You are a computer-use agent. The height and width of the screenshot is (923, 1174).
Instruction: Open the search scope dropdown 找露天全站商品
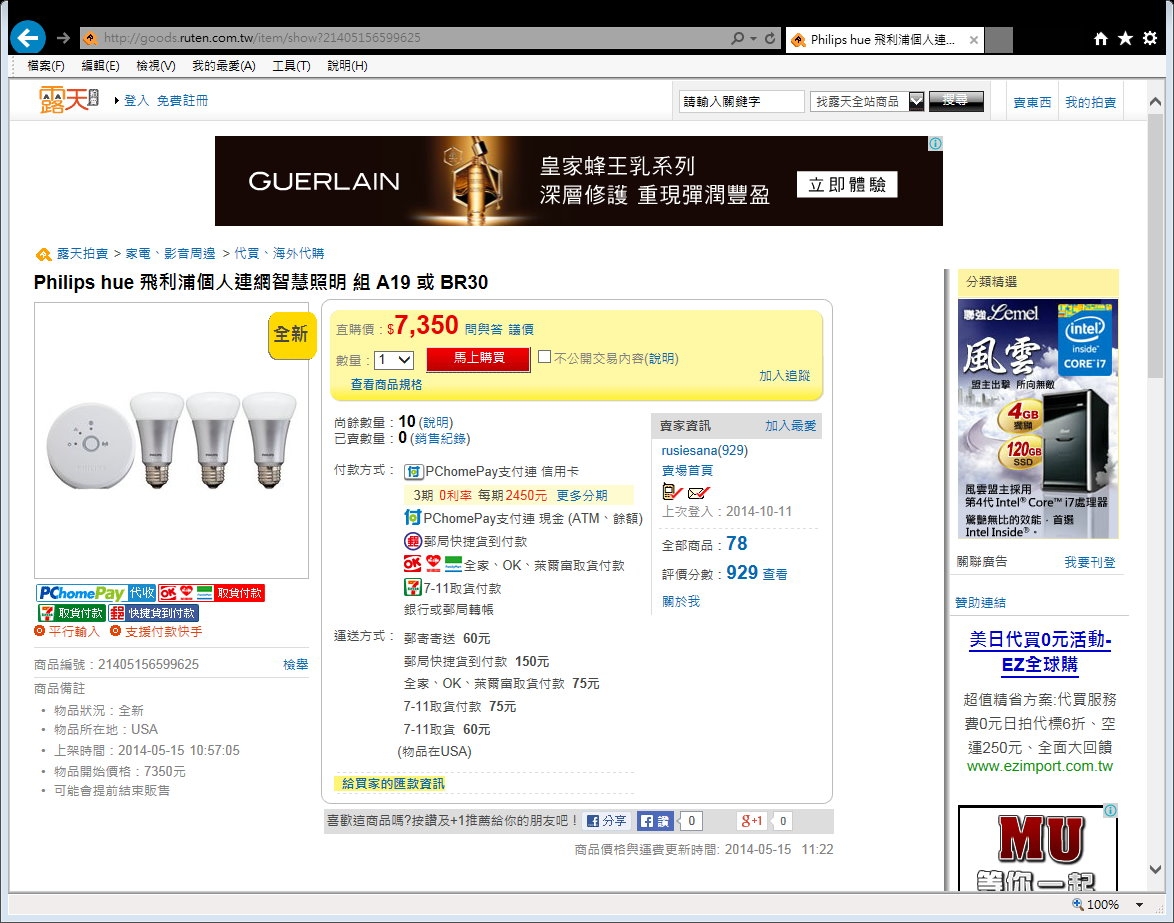[x=867, y=101]
